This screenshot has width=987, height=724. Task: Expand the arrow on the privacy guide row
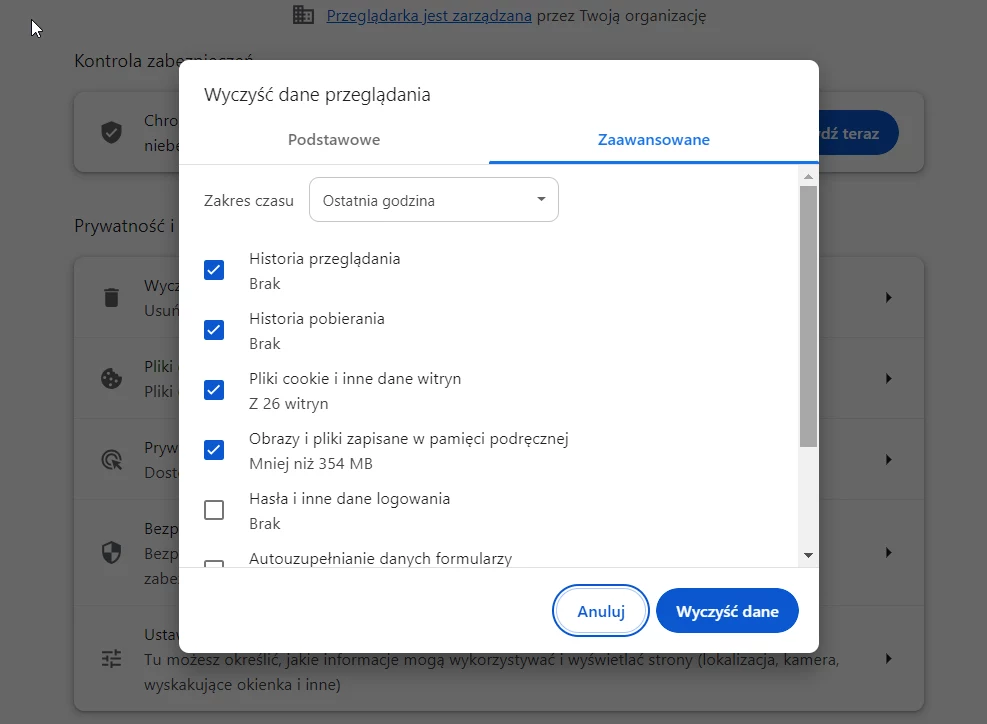(x=888, y=460)
